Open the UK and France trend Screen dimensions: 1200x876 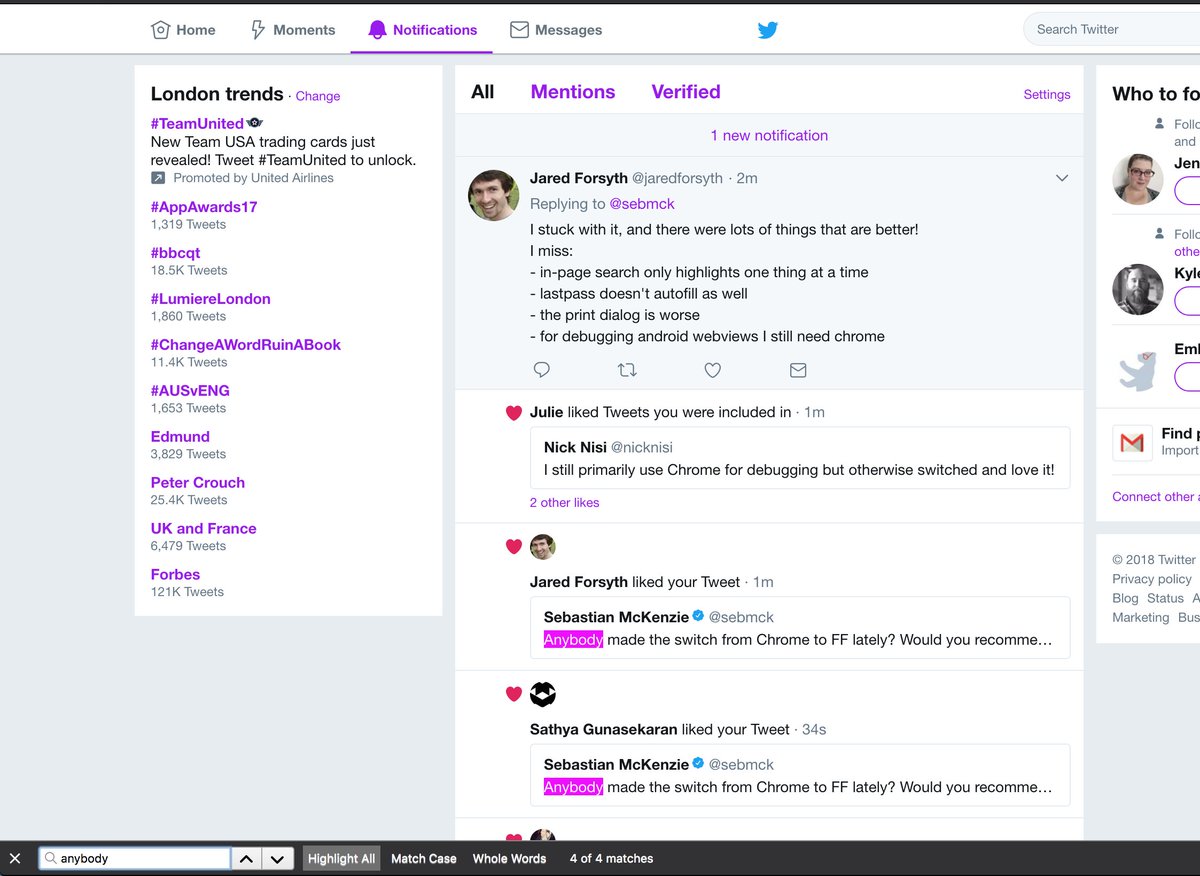204,529
